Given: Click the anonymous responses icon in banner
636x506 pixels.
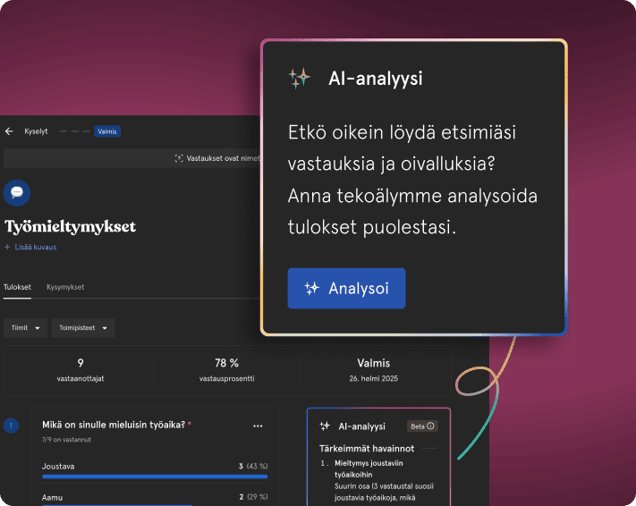Looking at the screenshot, I should point(178,158).
